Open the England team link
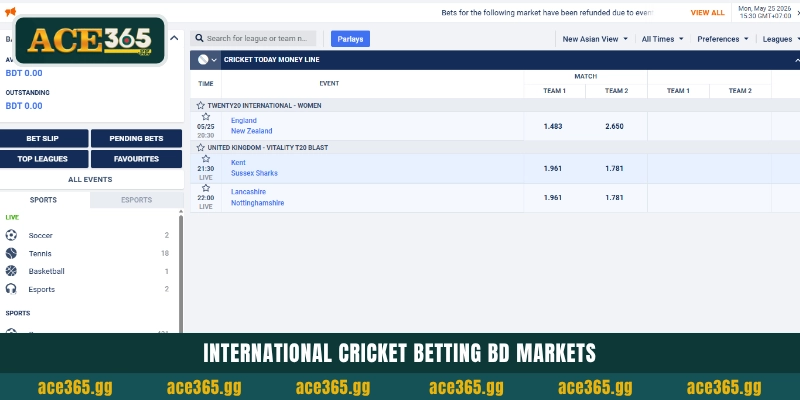The width and height of the screenshot is (800, 400). click(x=244, y=120)
